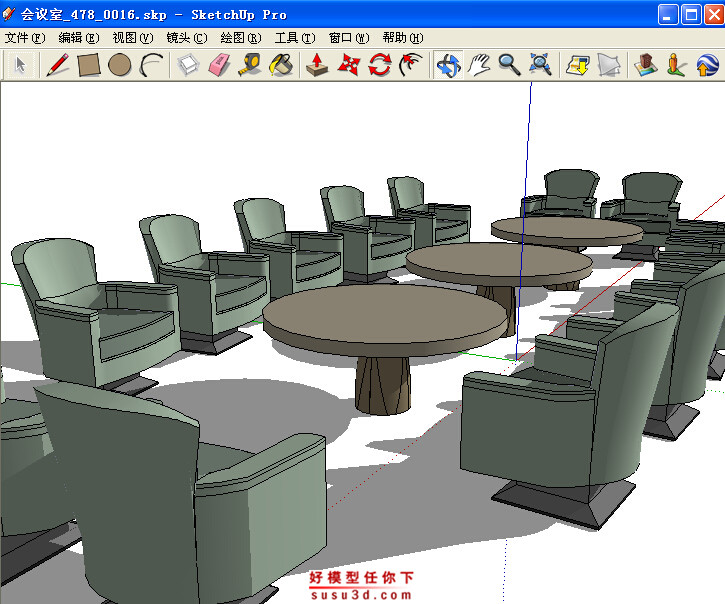Select the Paint Bucket tool
Viewport: 725px width, 604px height.
(281, 65)
